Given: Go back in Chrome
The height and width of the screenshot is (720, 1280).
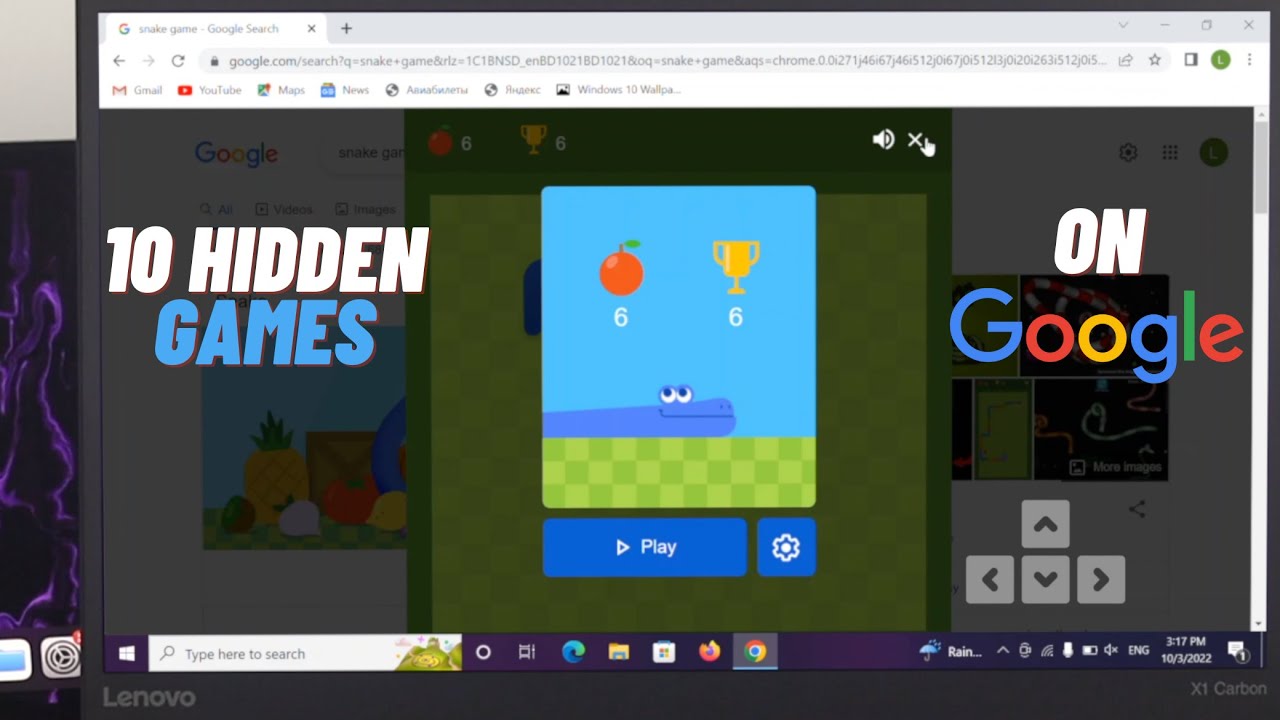Looking at the screenshot, I should (120, 60).
